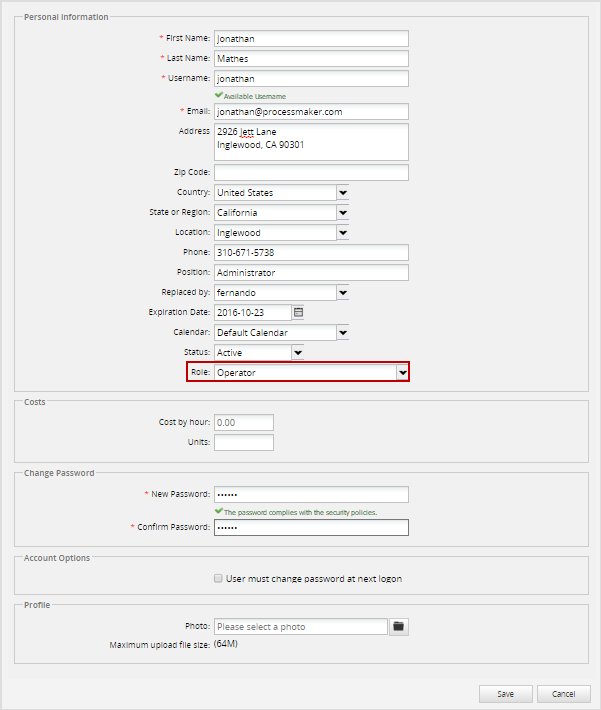Enable User must change password checkbox
601x710 pixels.
point(218,578)
